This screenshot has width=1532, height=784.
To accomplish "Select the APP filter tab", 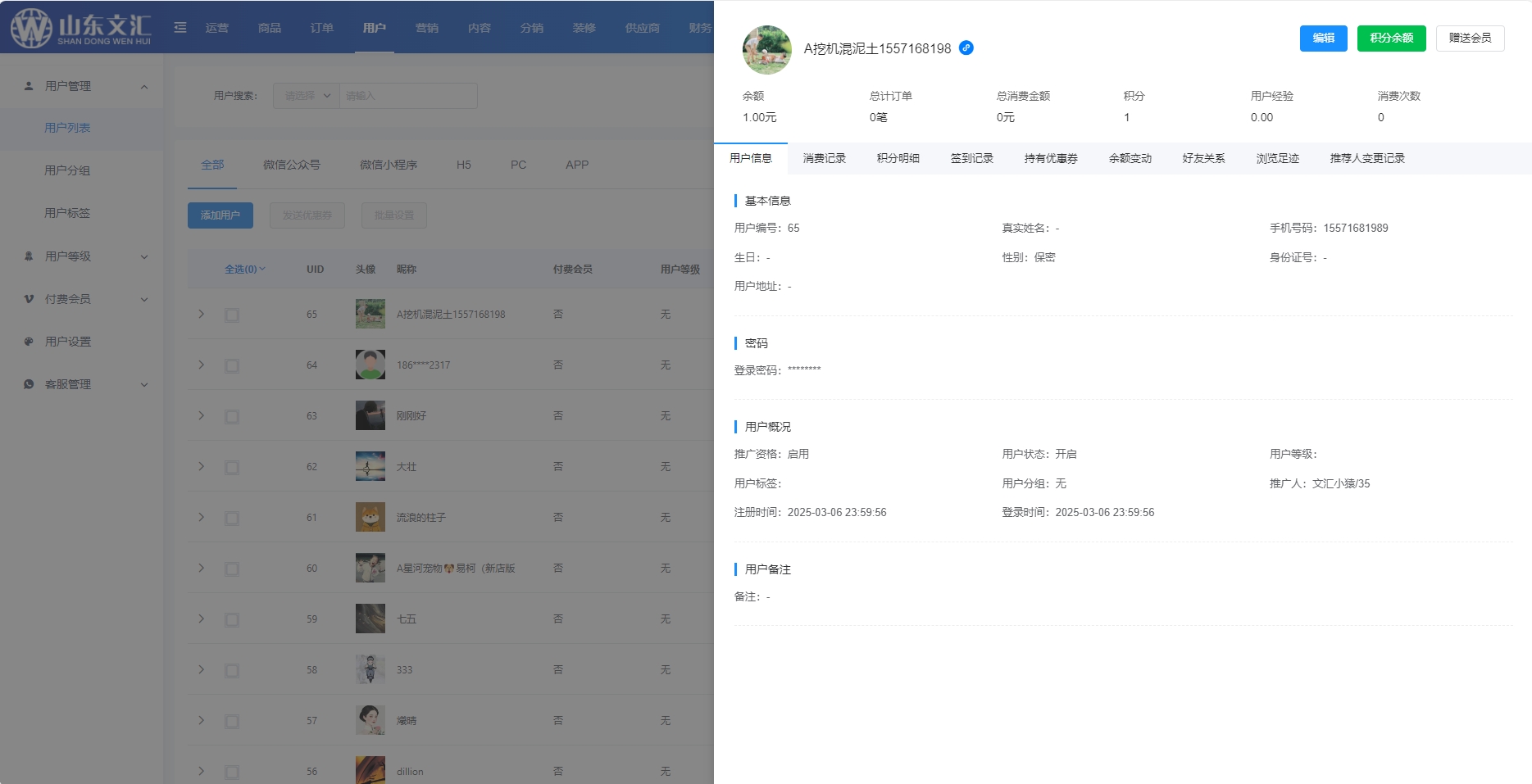I will tap(577, 165).
